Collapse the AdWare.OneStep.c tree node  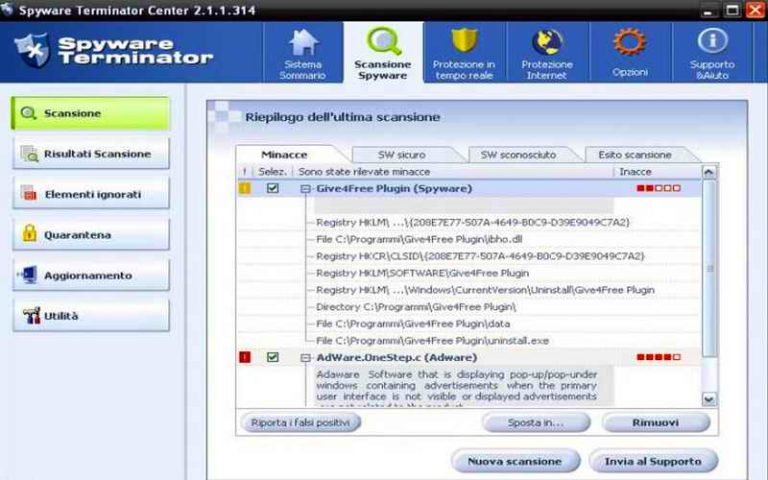coord(306,358)
